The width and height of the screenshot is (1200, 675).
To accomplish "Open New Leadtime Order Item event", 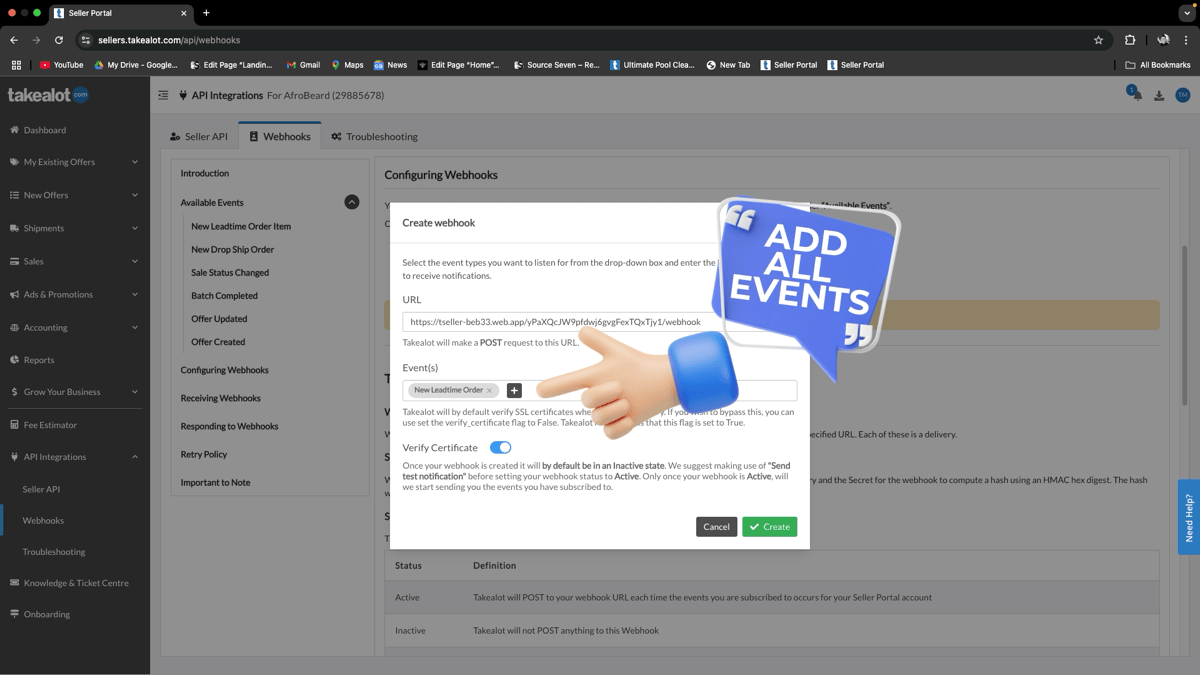I will 241,226.
